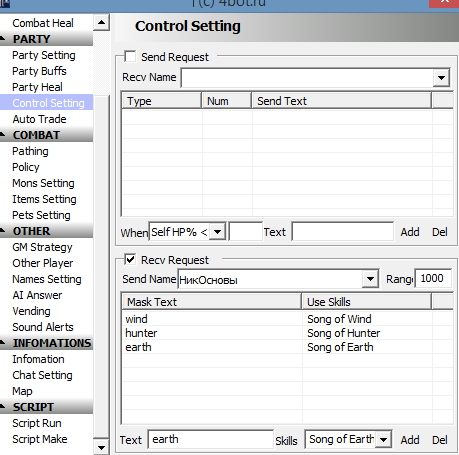Collapse the OTHER section
The image size is (459, 455).
(46, 231)
